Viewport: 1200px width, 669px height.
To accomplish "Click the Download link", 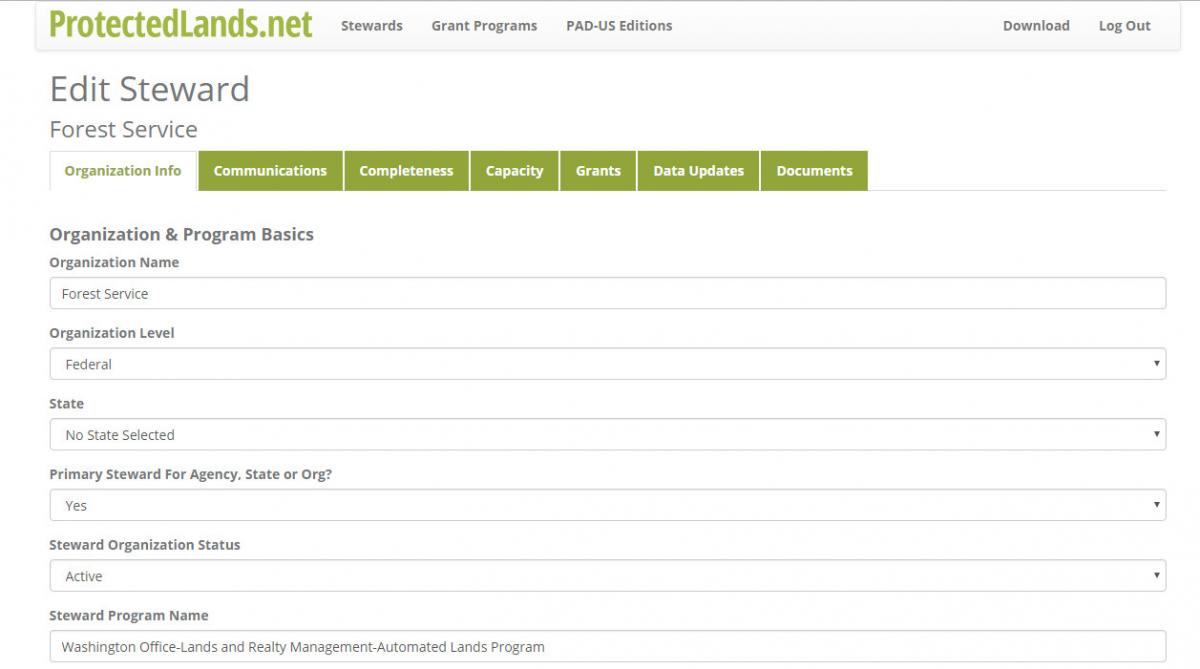I will point(1036,26).
